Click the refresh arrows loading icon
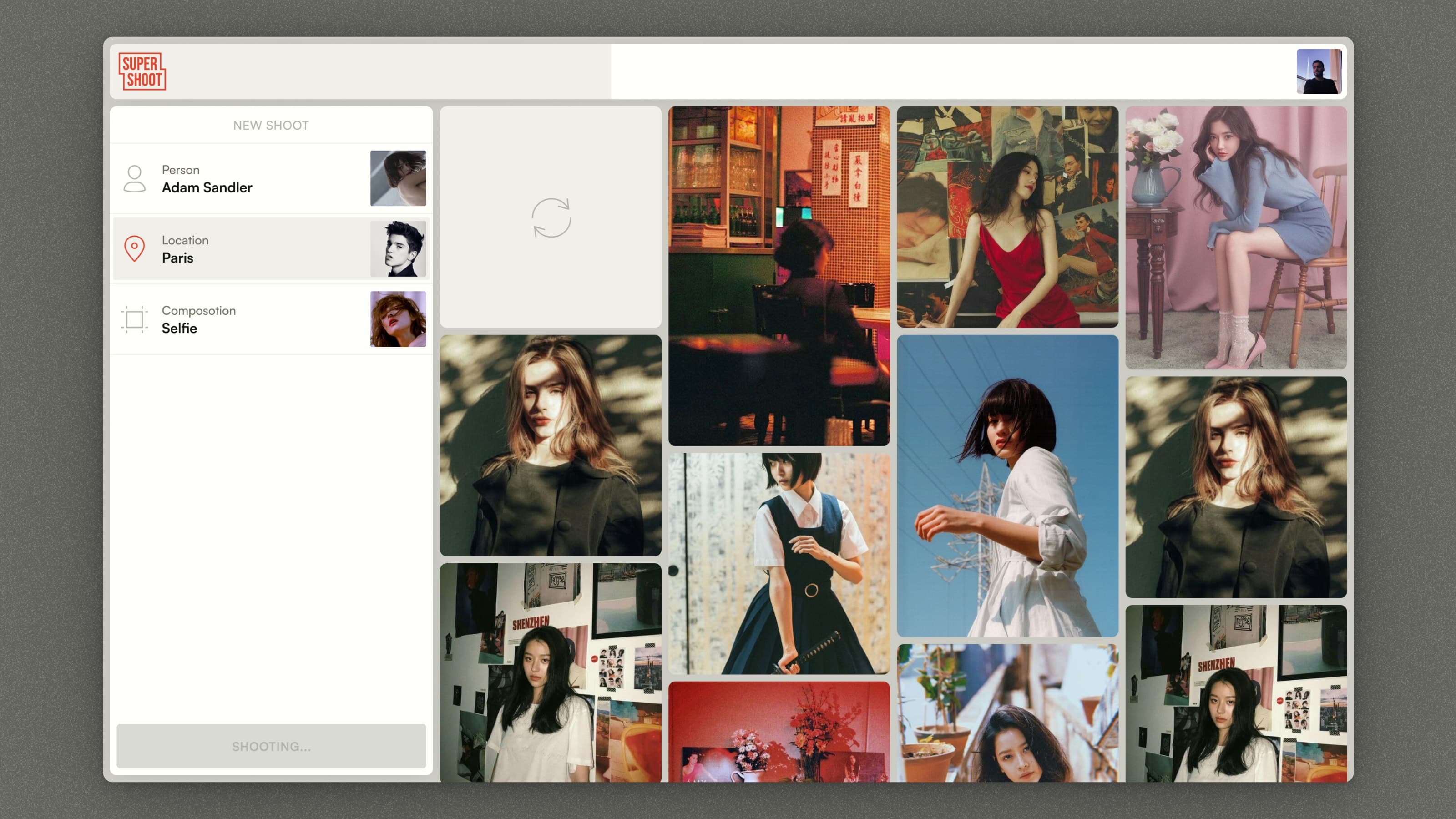The image size is (1456, 819). (551, 217)
